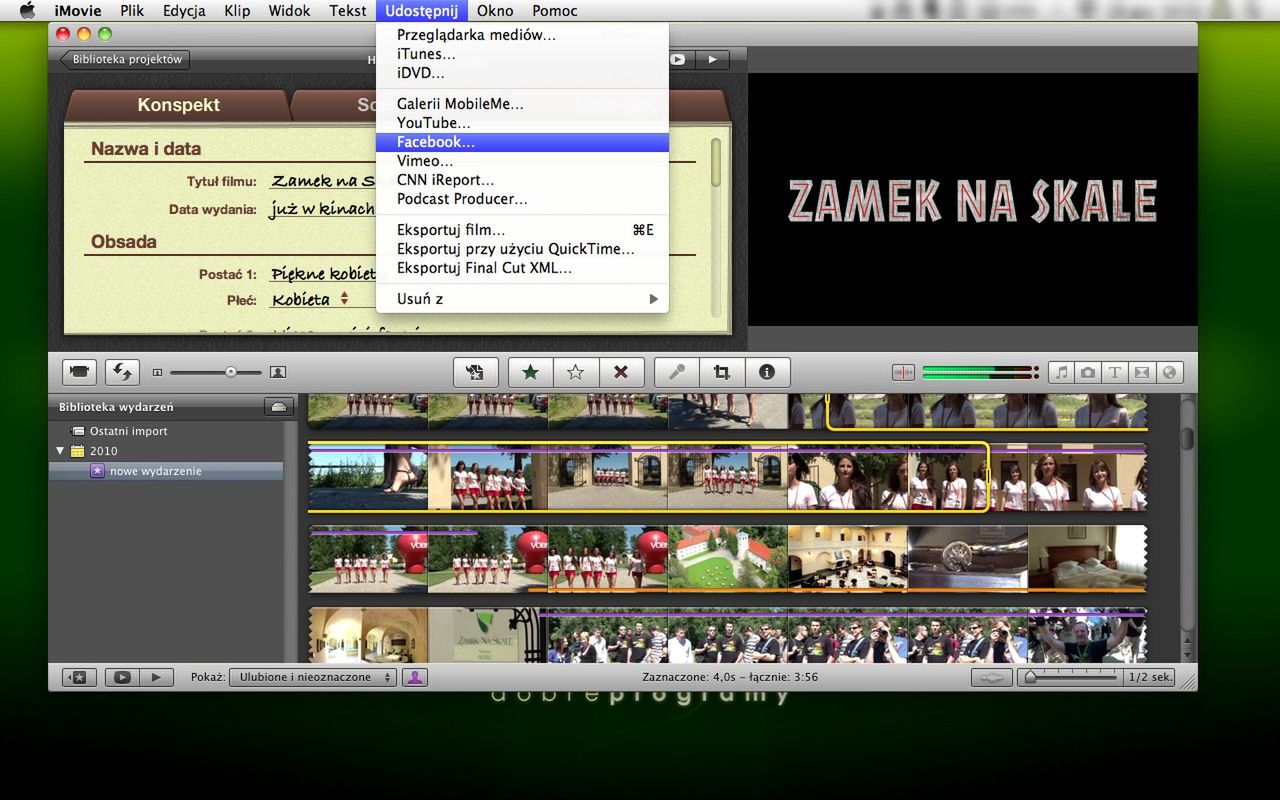Go back to 'Biblioteka projektów'
The height and width of the screenshot is (800, 1280).
click(x=125, y=59)
